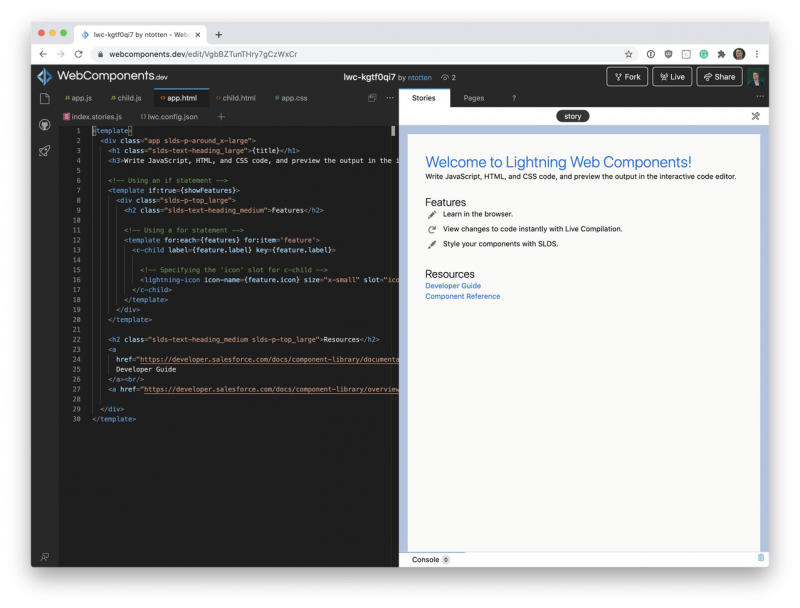
Task: Clear console with the trash icon
Action: tap(761, 558)
